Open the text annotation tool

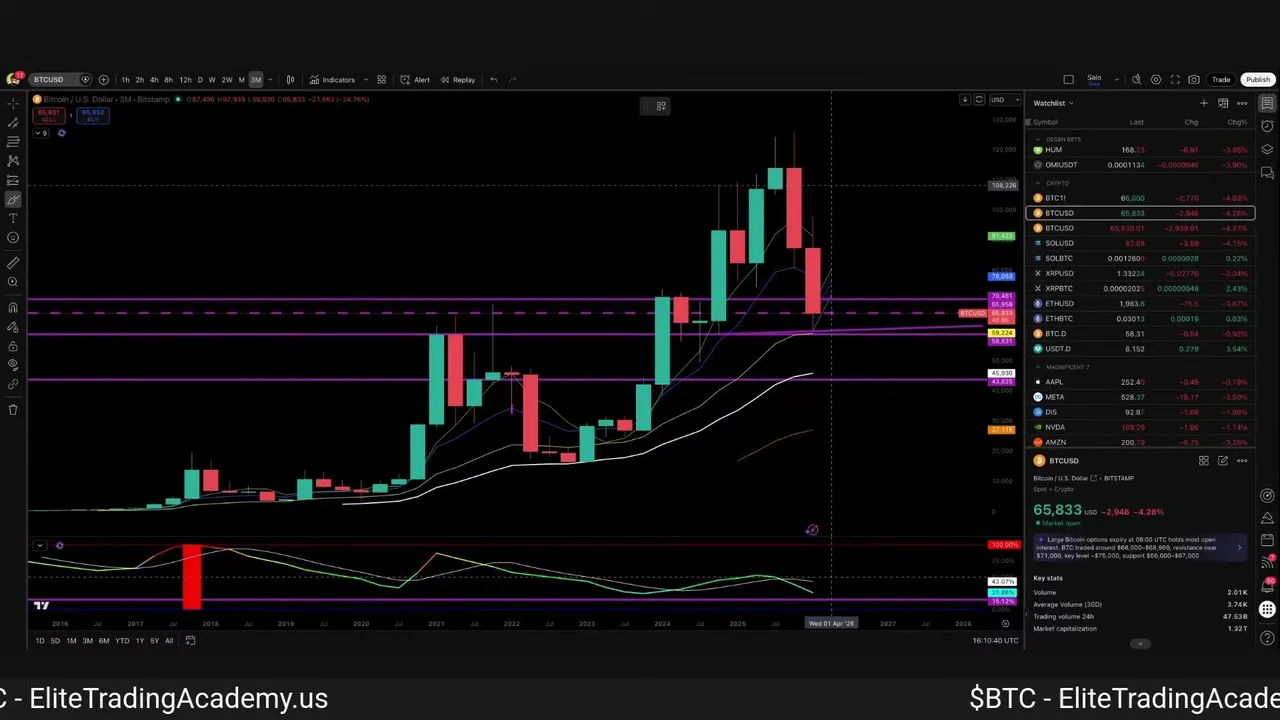click(13, 218)
